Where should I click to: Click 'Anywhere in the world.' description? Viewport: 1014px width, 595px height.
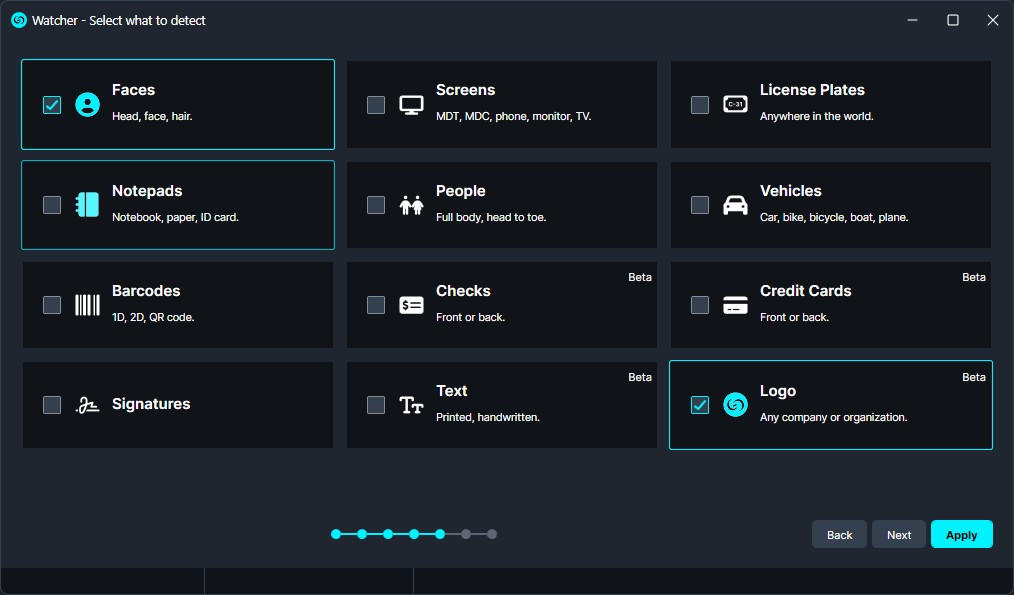(x=817, y=116)
